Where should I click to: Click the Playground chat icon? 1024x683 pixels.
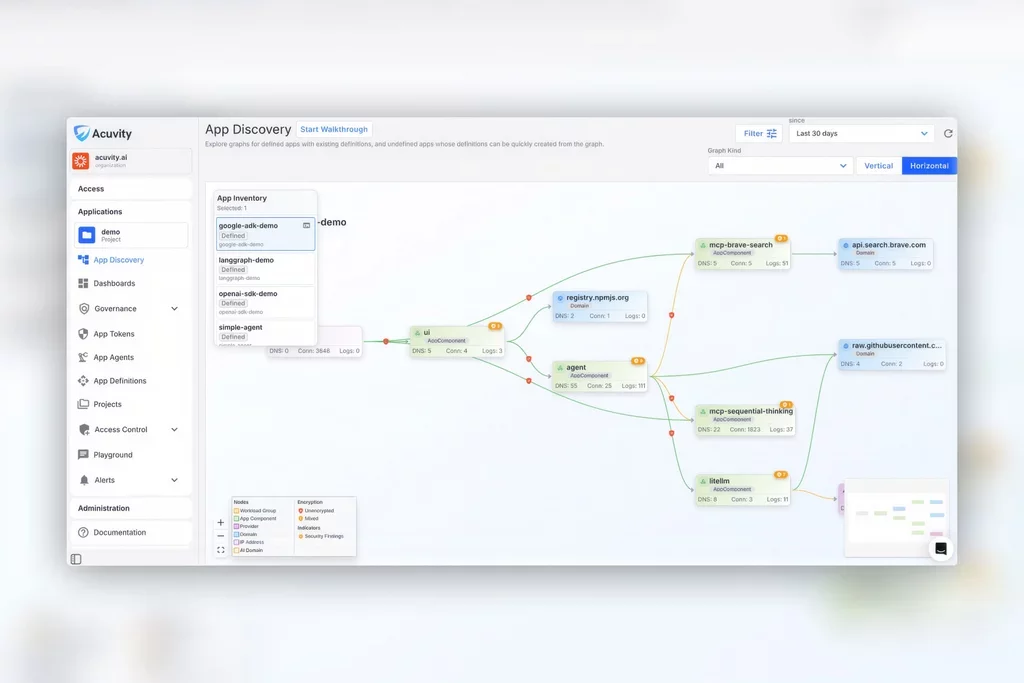pyautogui.click(x=83, y=454)
